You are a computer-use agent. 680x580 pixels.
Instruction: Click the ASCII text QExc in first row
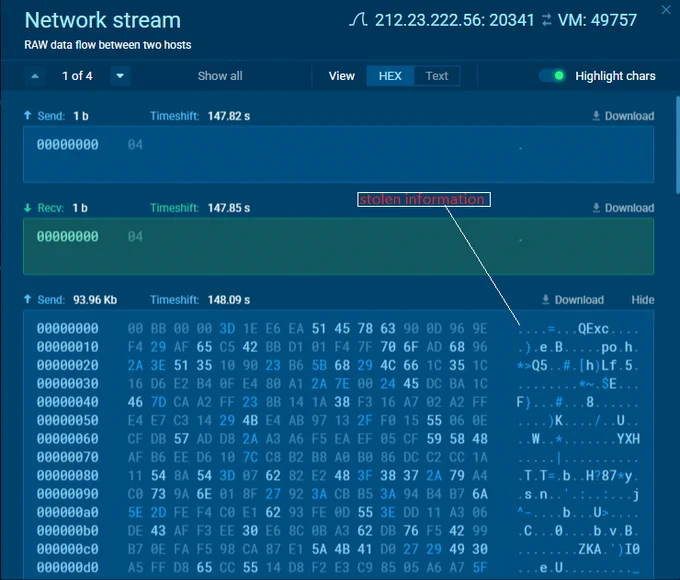pos(593,329)
